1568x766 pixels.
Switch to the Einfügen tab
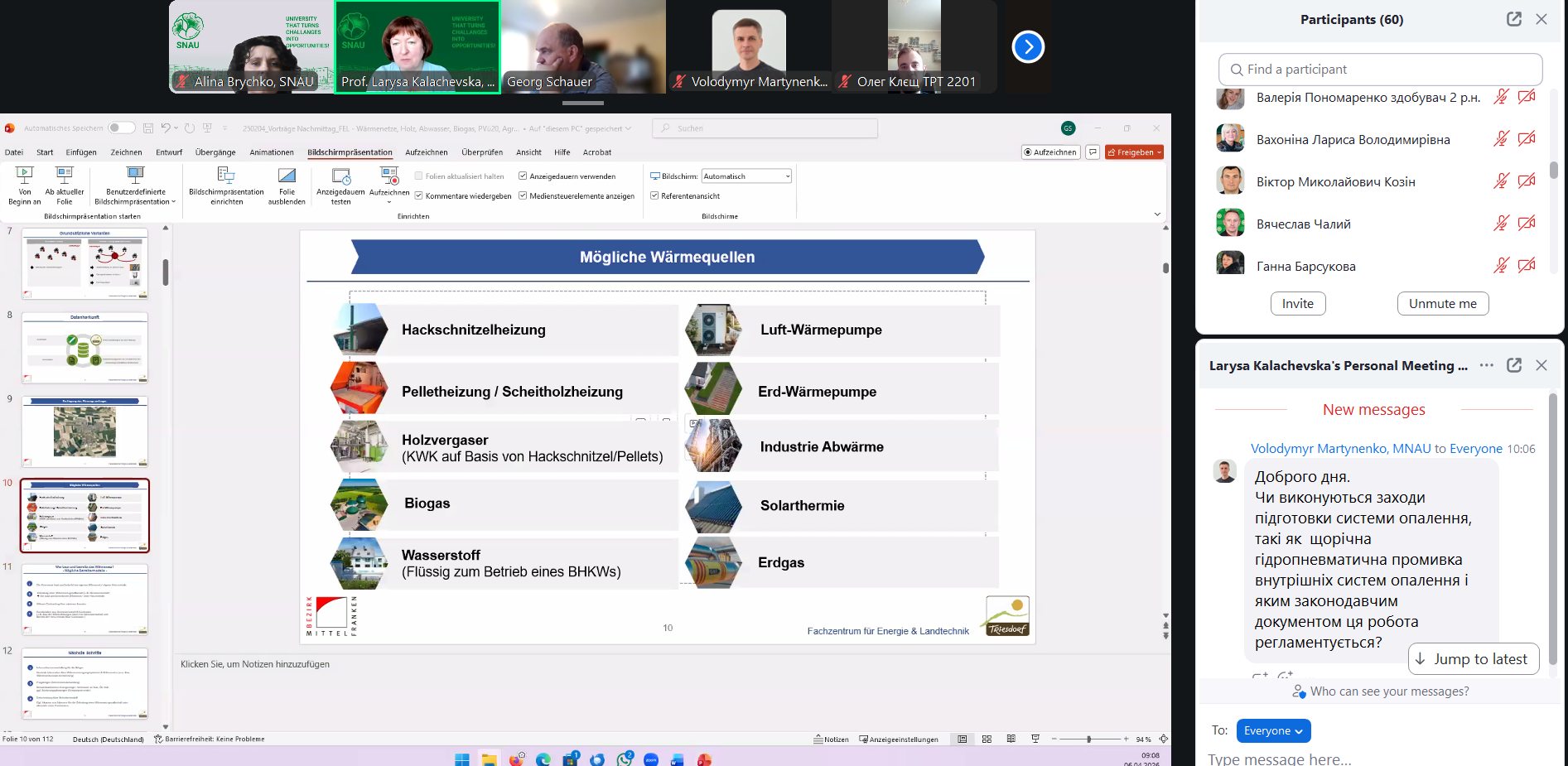(81, 152)
